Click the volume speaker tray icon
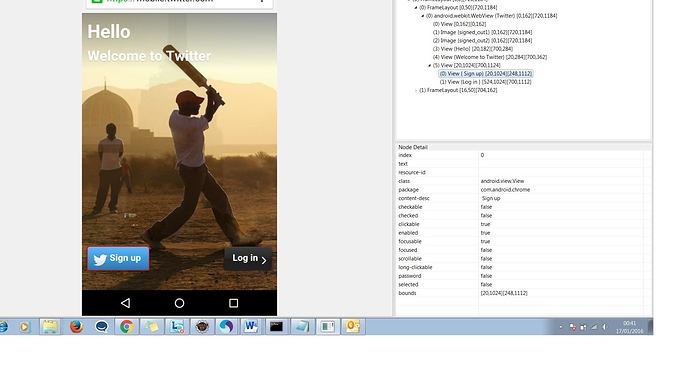 (x=605, y=327)
